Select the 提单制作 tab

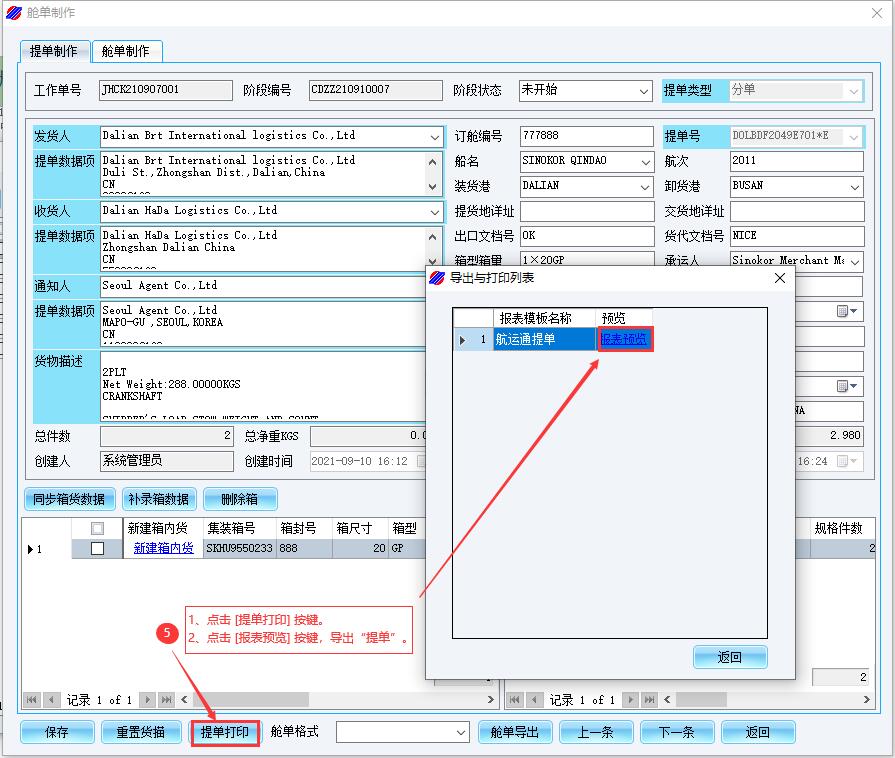[54, 51]
